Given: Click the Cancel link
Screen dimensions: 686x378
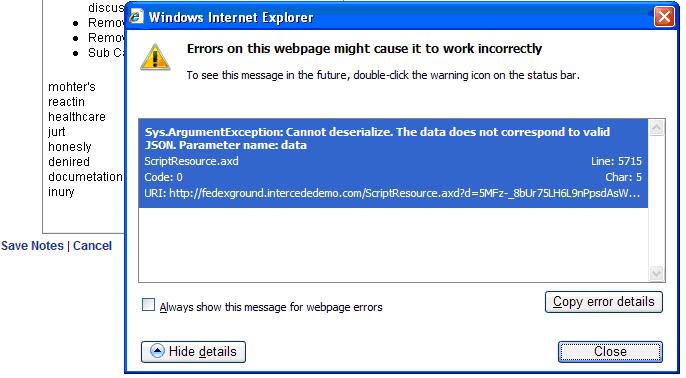Looking at the screenshot, I should click(x=92, y=246).
